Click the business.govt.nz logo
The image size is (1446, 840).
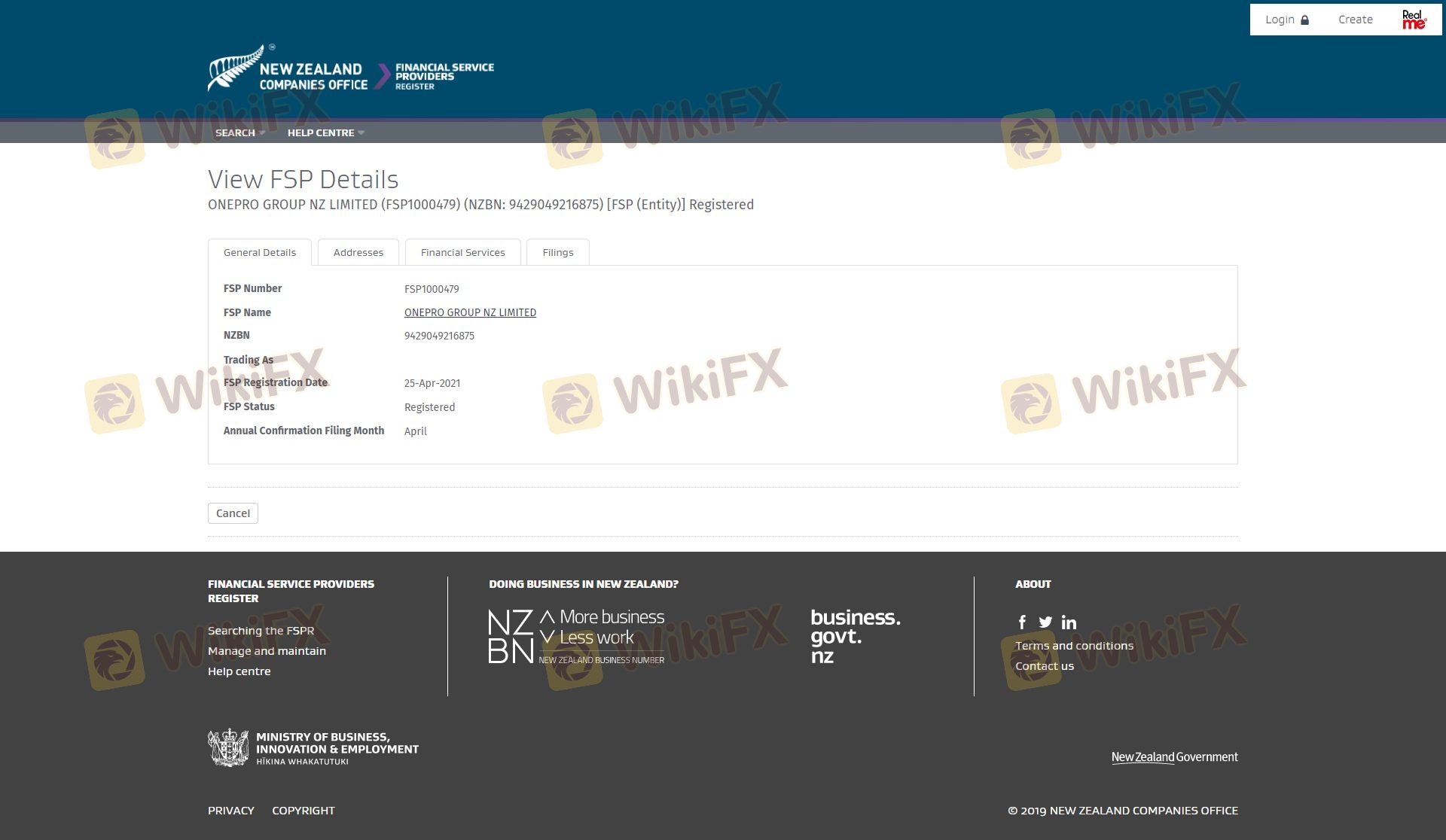[855, 637]
